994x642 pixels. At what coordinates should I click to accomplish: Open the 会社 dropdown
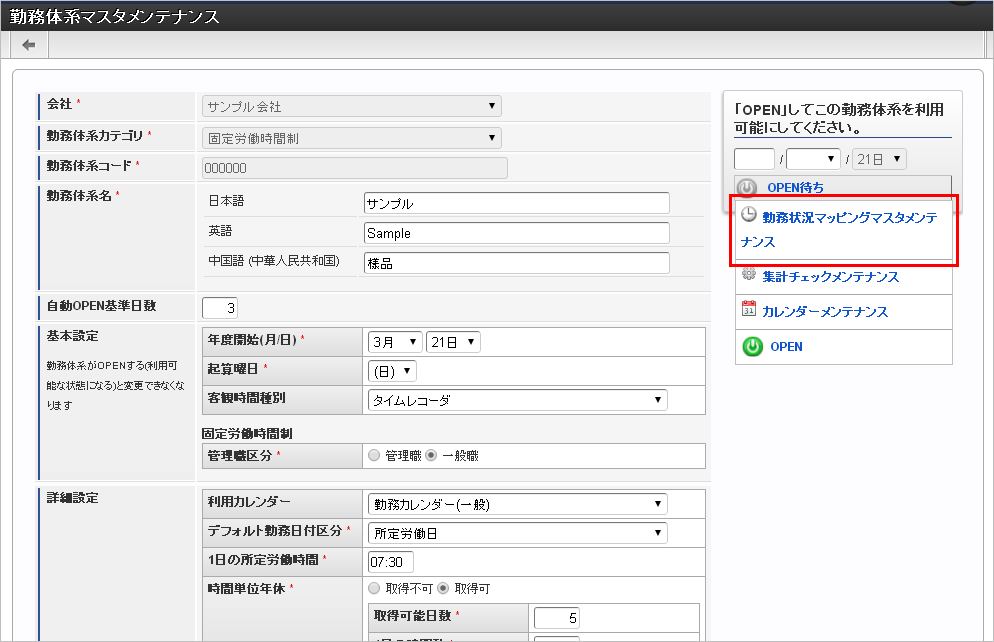tap(352, 106)
